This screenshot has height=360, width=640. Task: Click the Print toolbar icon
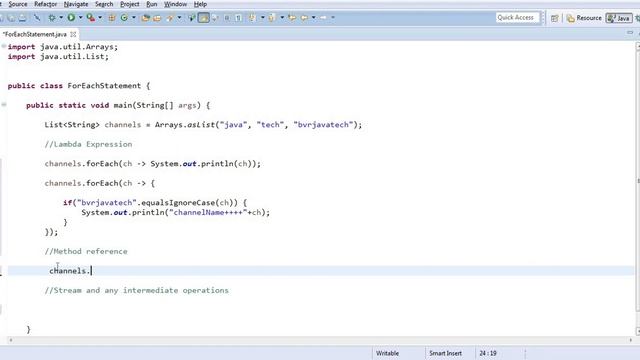pos(22,18)
